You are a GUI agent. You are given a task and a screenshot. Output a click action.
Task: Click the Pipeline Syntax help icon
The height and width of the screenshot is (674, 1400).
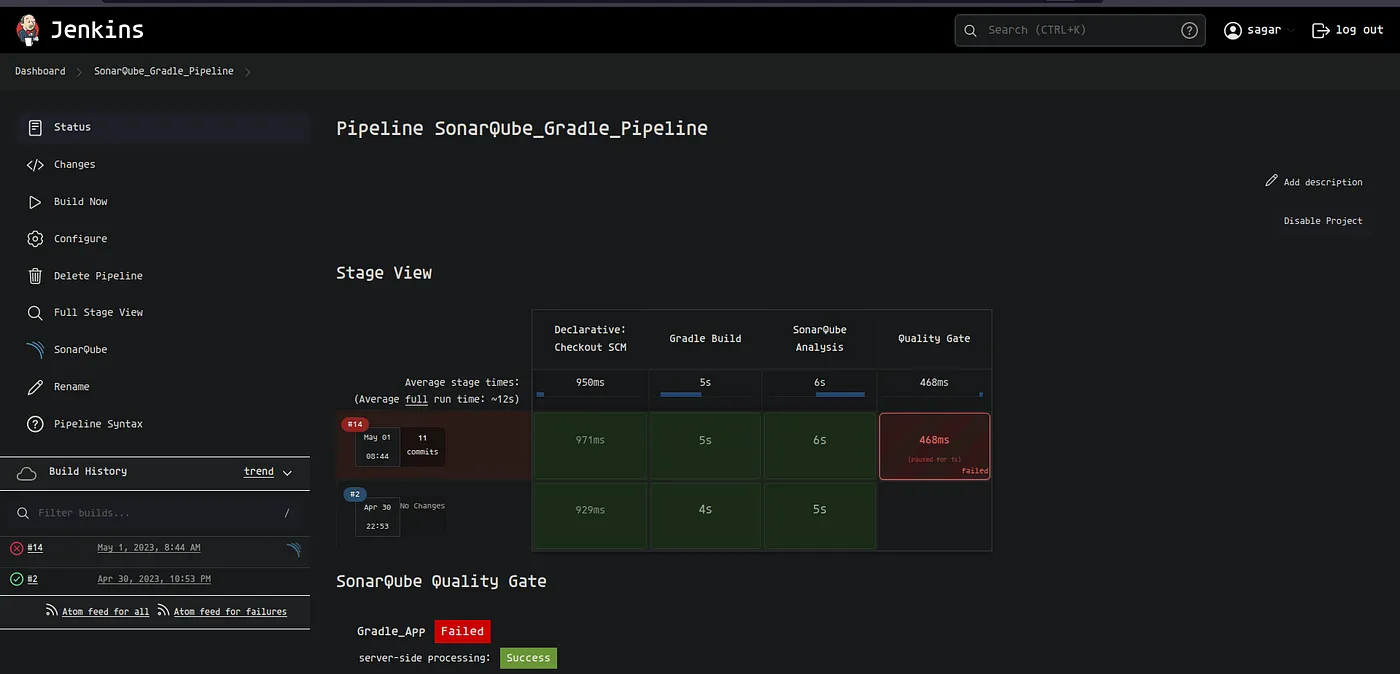(35, 423)
